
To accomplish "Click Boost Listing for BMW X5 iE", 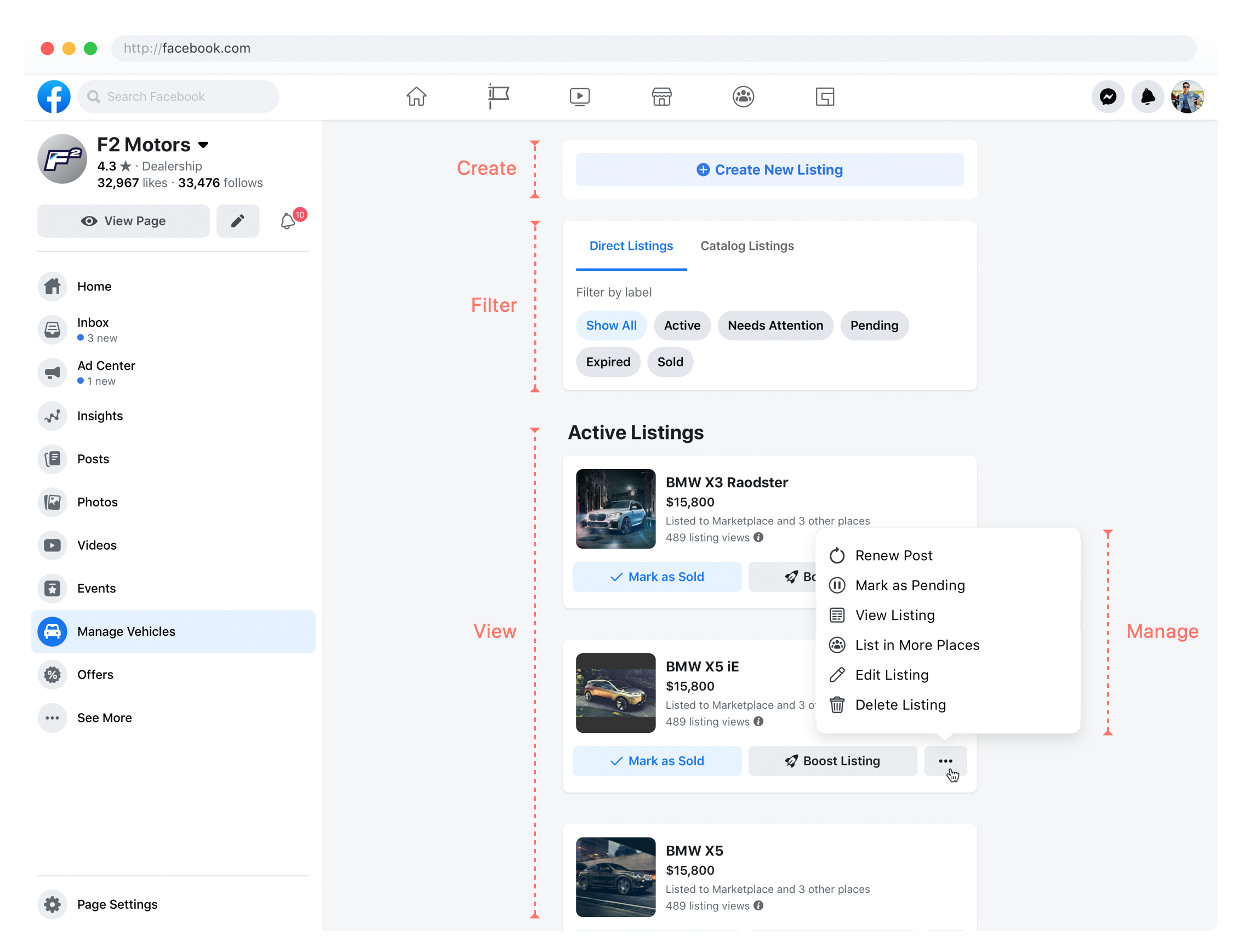I will click(x=832, y=761).
